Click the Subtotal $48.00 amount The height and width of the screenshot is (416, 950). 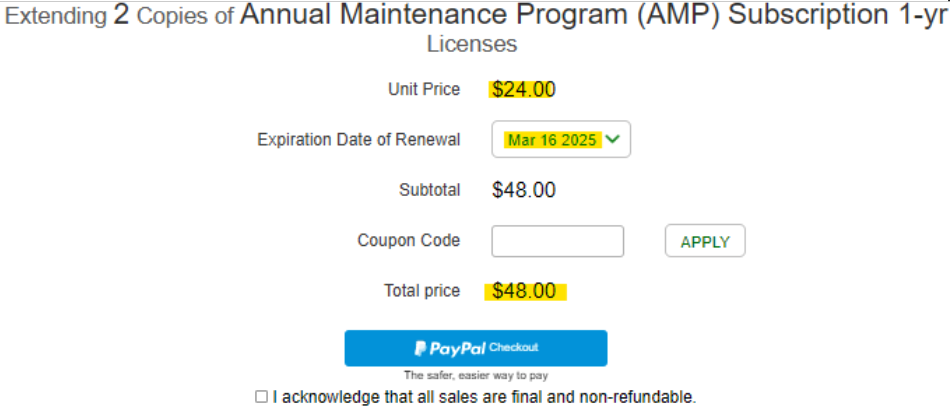click(523, 190)
